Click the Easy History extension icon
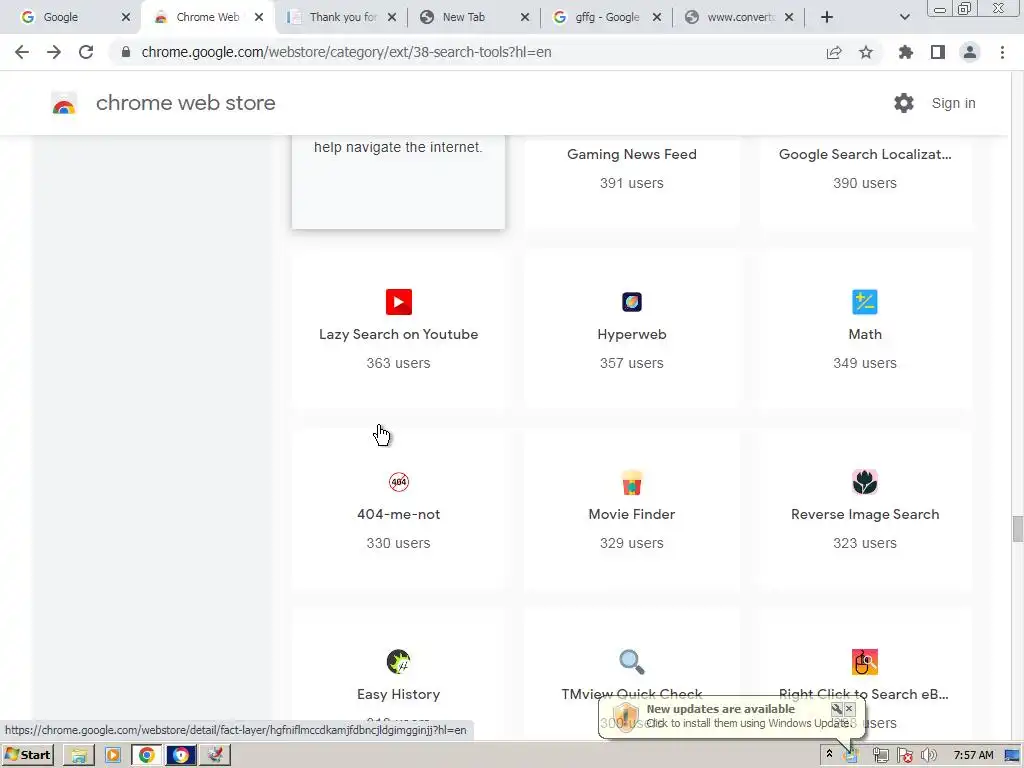Screen dimensions: 1024x768 398,662
